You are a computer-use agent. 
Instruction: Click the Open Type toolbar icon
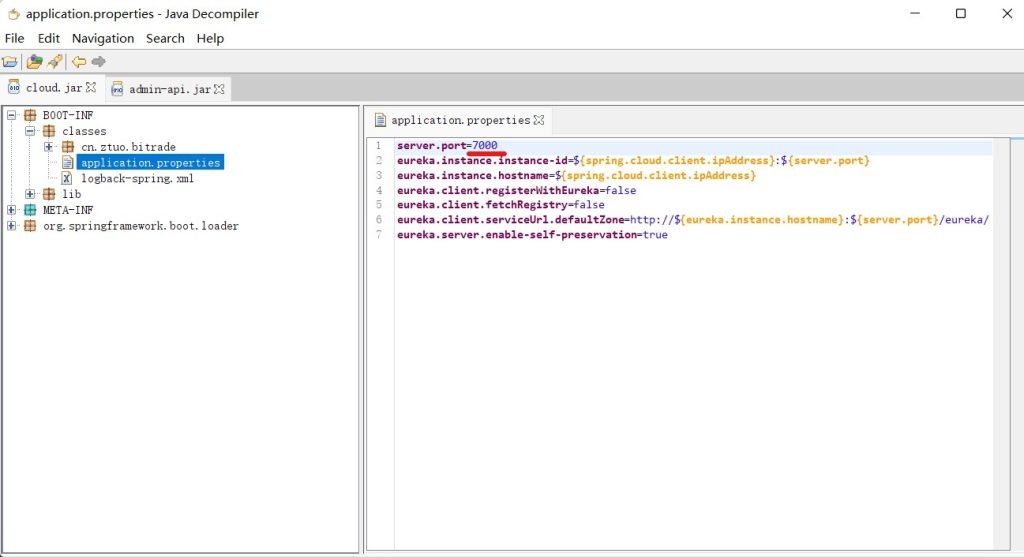point(34,62)
